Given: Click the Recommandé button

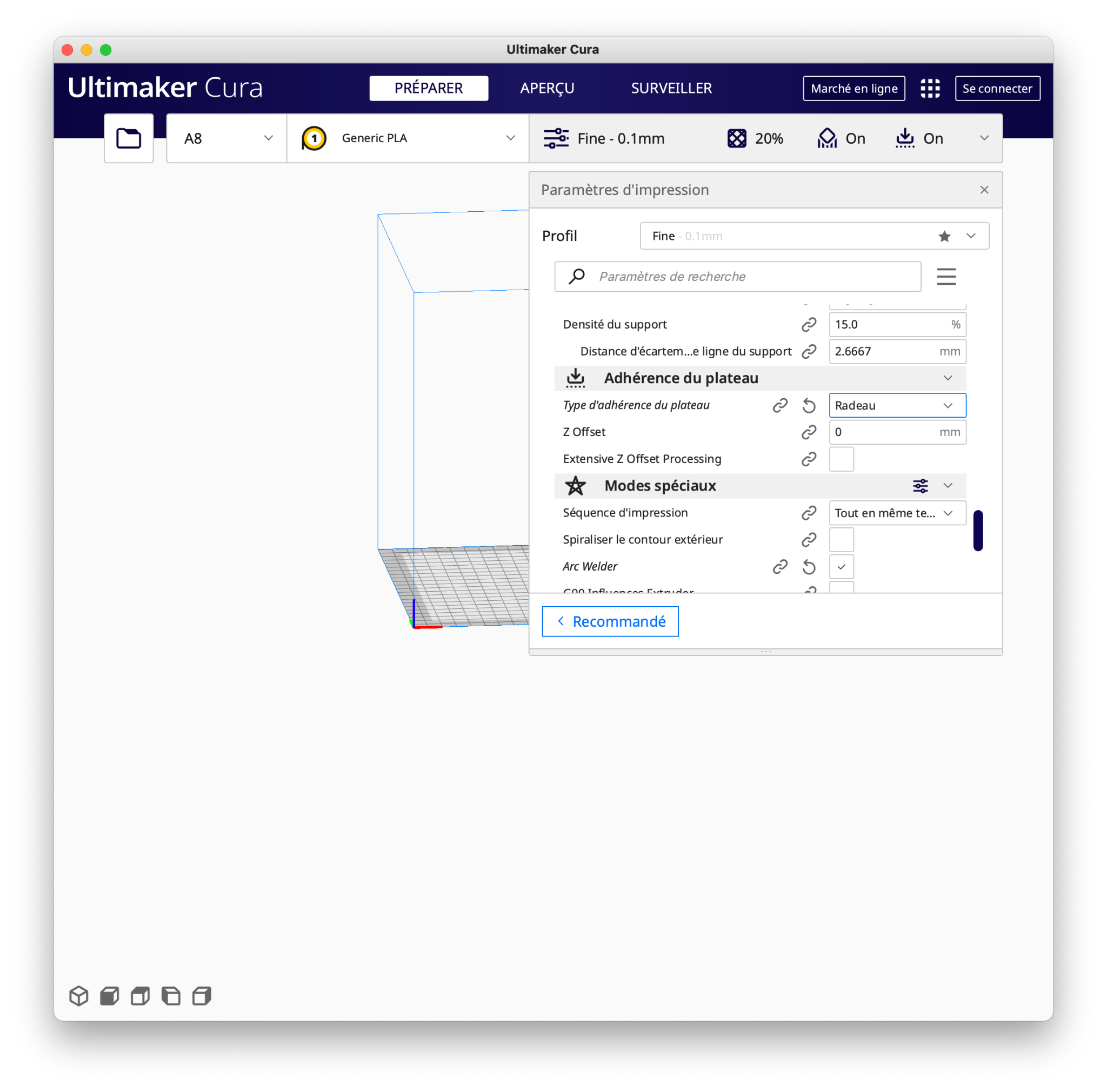Looking at the screenshot, I should (x=610, y=621).
